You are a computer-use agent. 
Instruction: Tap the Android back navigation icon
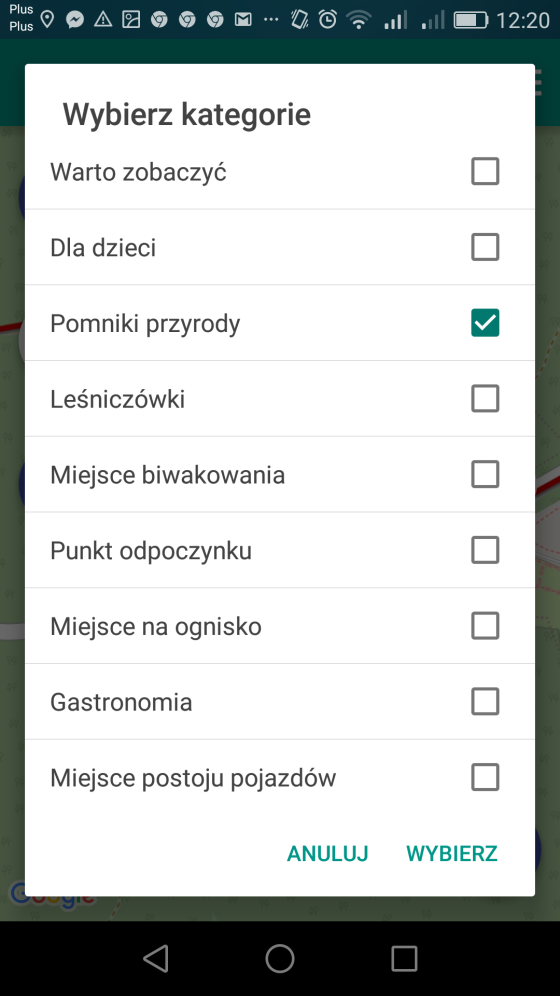click(x=156, y=958)
